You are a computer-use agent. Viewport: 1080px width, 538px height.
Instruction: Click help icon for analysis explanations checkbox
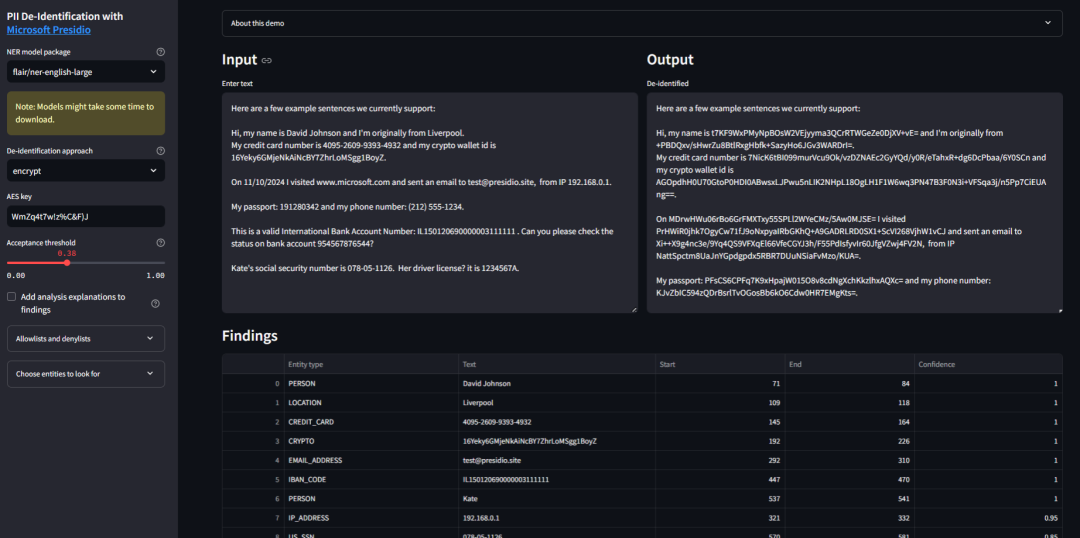(x=155, y=304)
